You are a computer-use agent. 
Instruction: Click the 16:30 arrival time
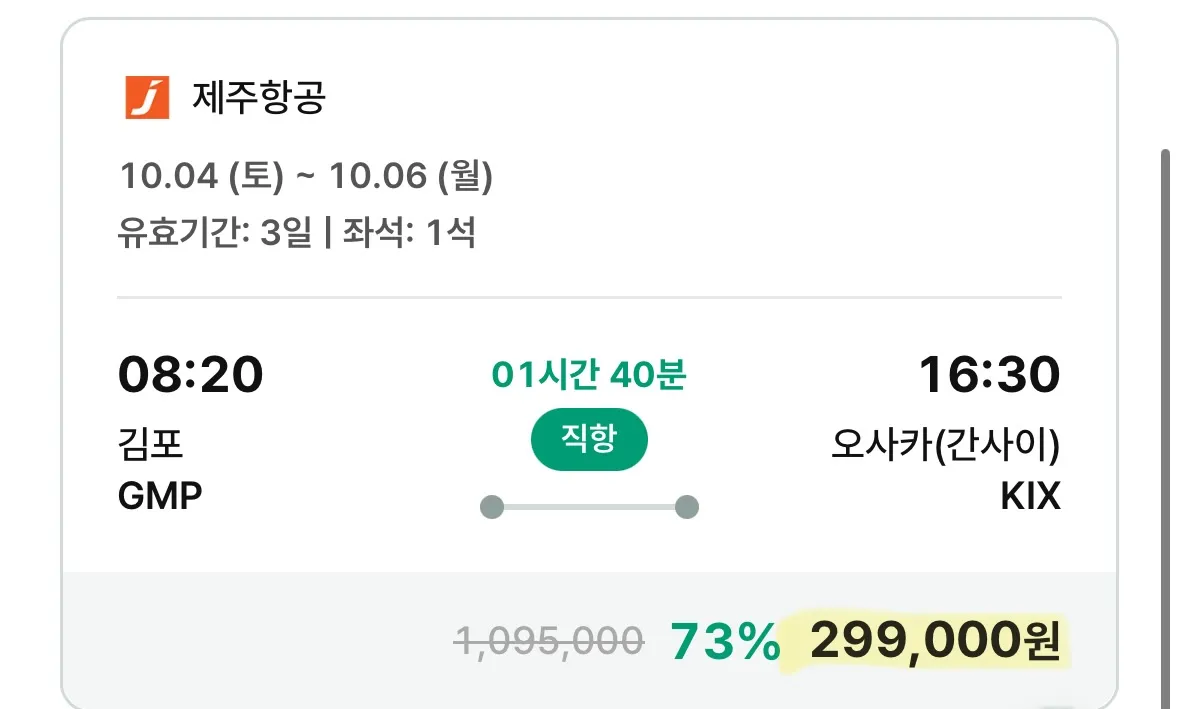coord(989,376)
